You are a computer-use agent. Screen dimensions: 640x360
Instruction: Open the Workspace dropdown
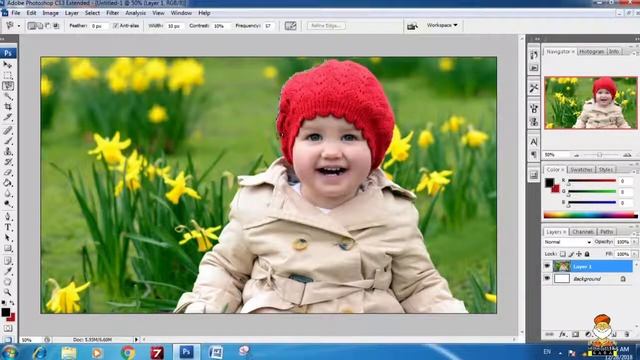pyautogui.click(x=442, y=25)
